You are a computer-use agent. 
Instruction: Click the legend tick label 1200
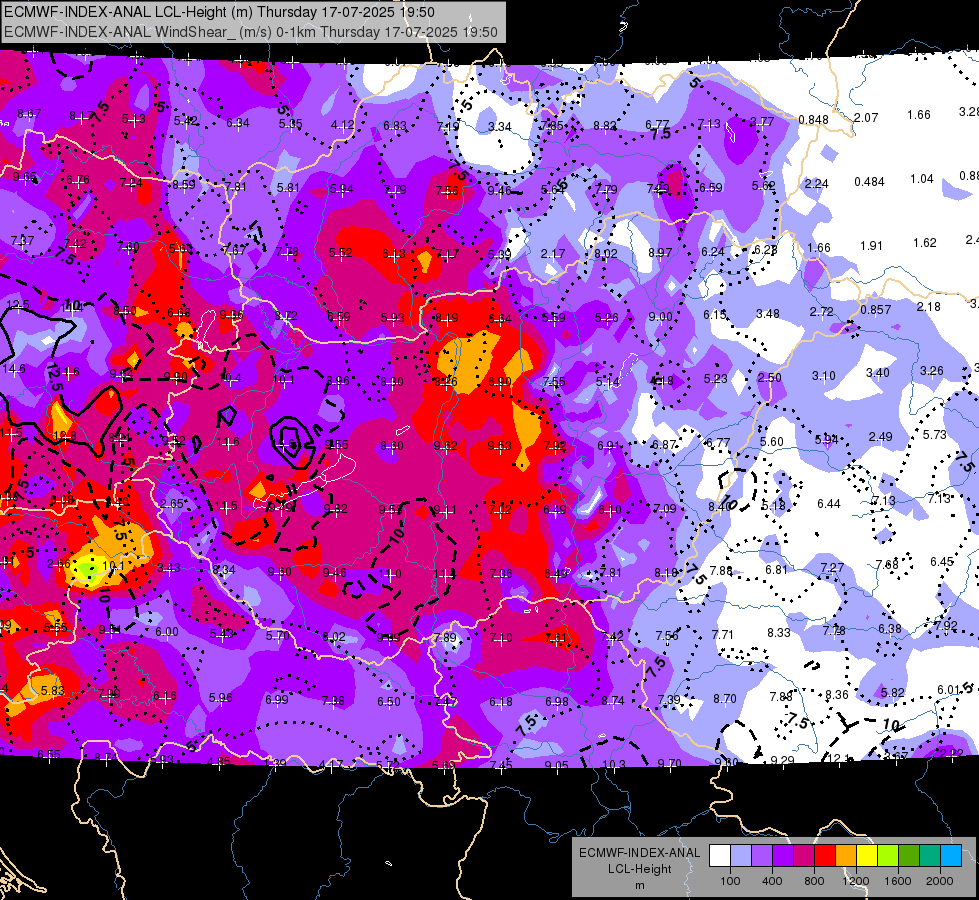point(855,881)
